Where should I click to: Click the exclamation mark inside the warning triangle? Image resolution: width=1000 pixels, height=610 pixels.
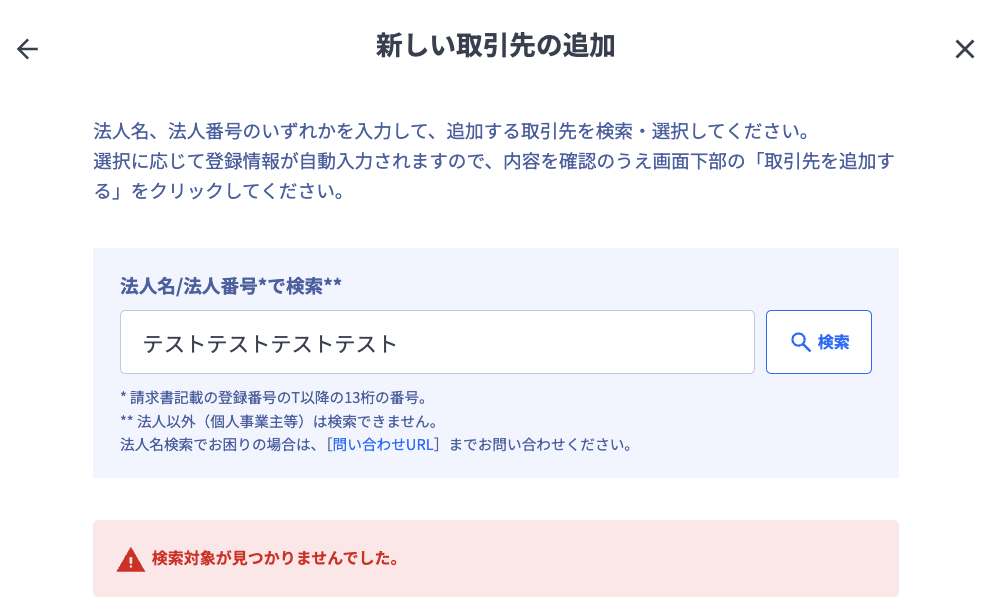[x=131, y=560]
